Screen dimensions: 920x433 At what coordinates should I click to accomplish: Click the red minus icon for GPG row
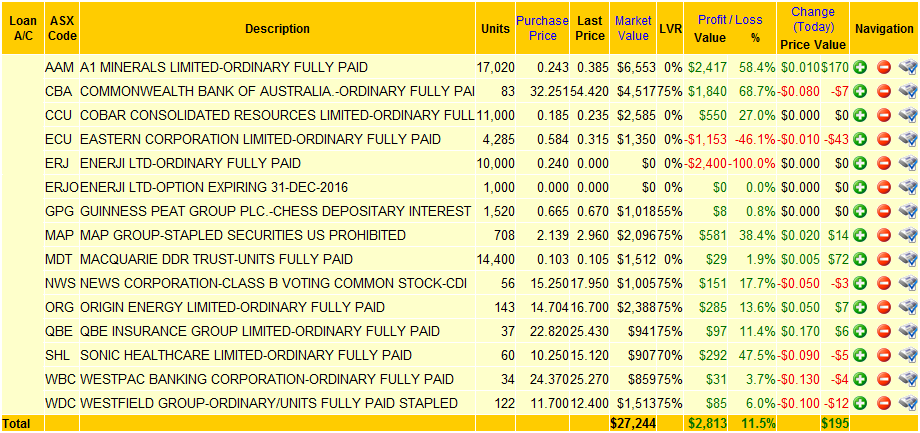pyautogui.click(x=884, y=211)
